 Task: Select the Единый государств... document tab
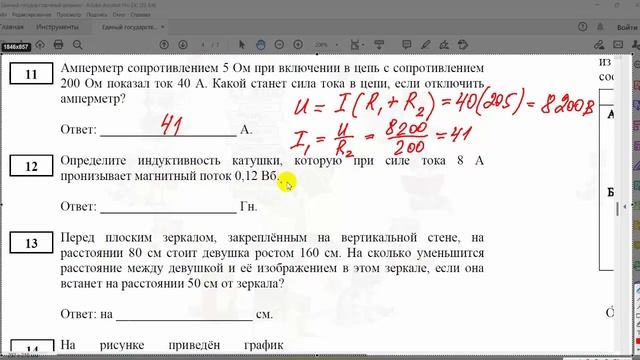tap(129, 27)
